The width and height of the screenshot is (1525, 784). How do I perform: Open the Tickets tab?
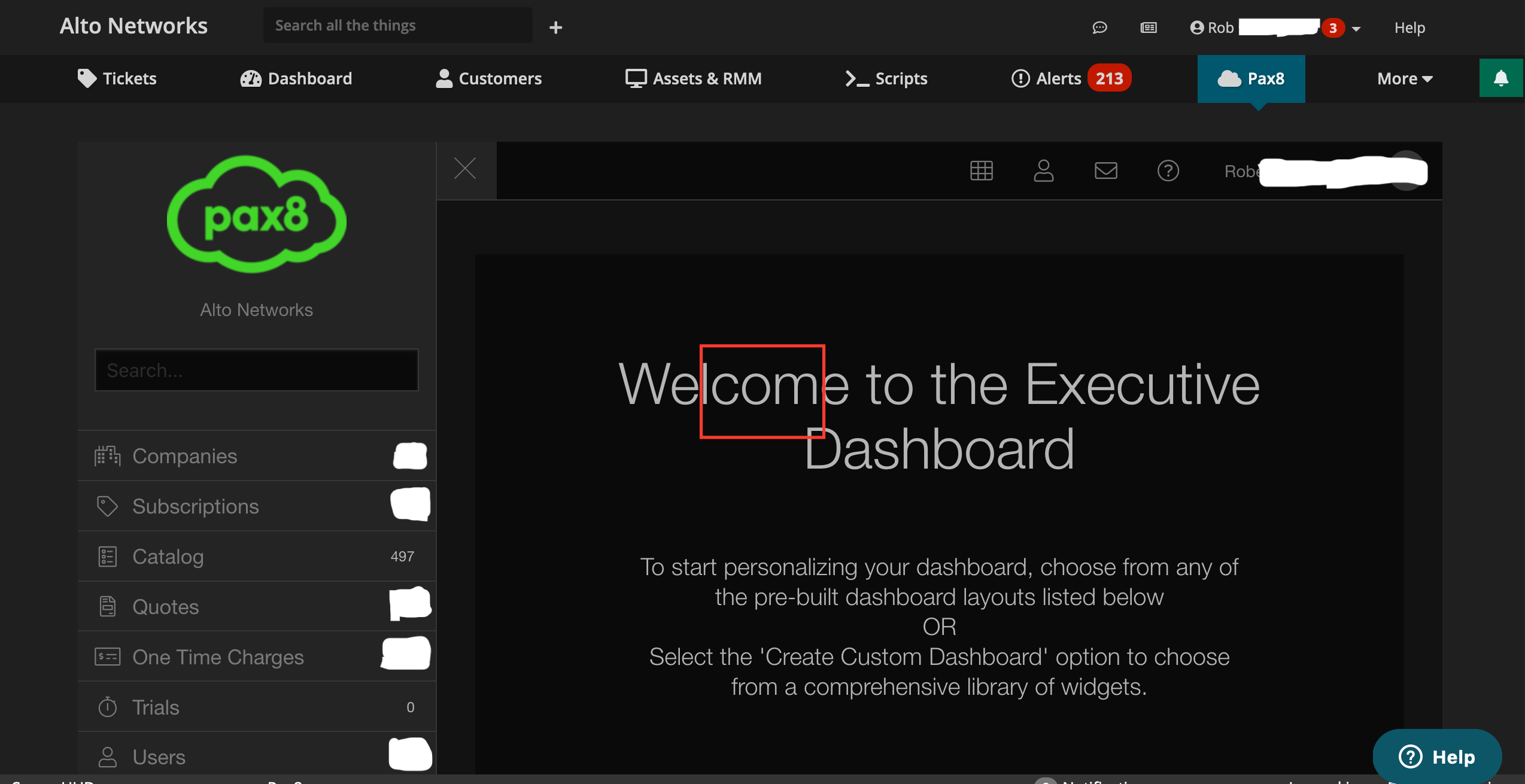tap(117, 78)
